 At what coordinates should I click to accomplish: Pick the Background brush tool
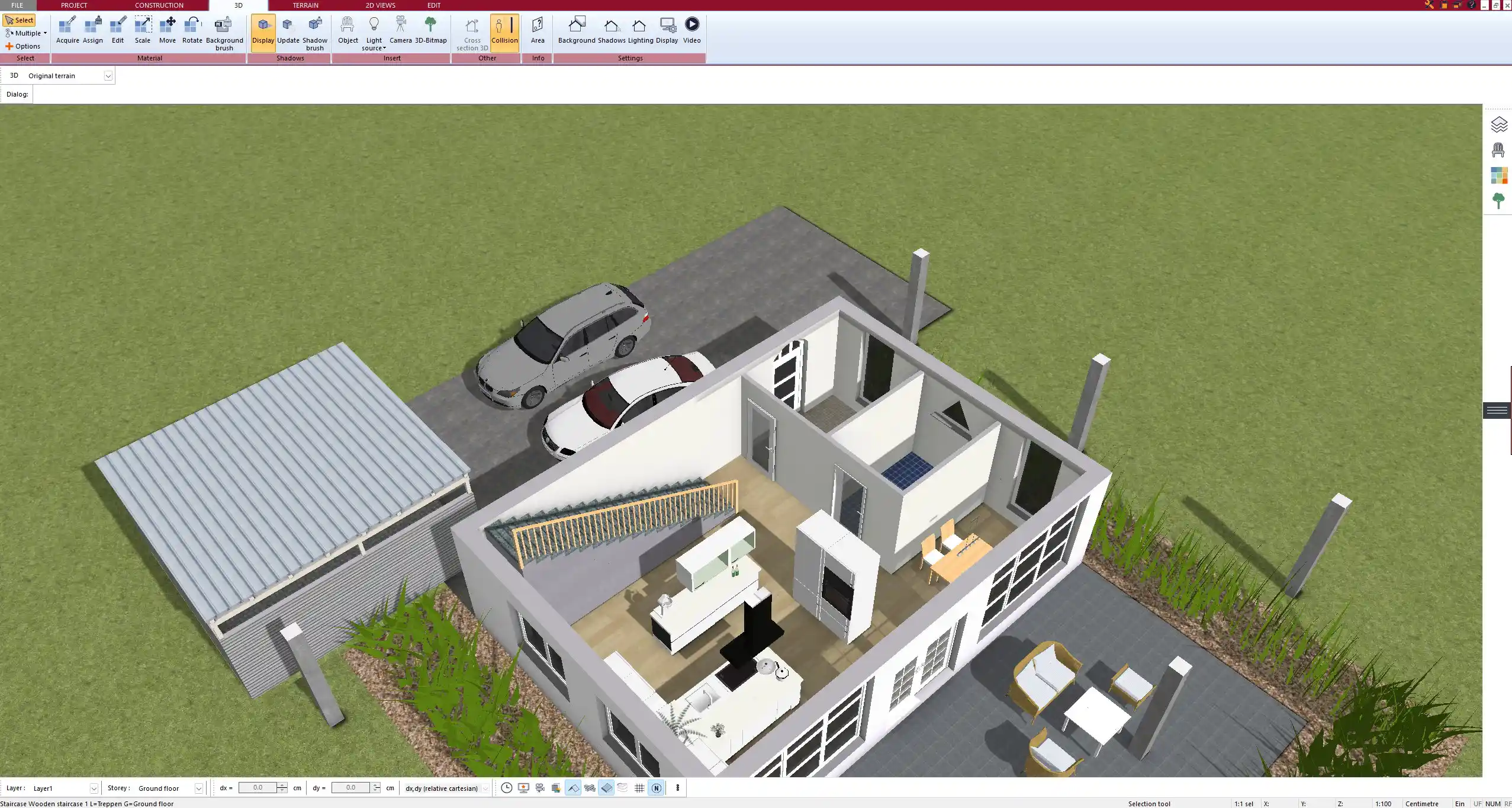coord(224,33)
